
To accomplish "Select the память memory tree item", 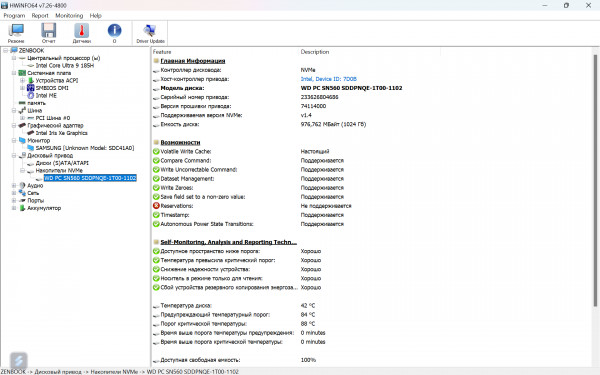I will tap(36, 103).
